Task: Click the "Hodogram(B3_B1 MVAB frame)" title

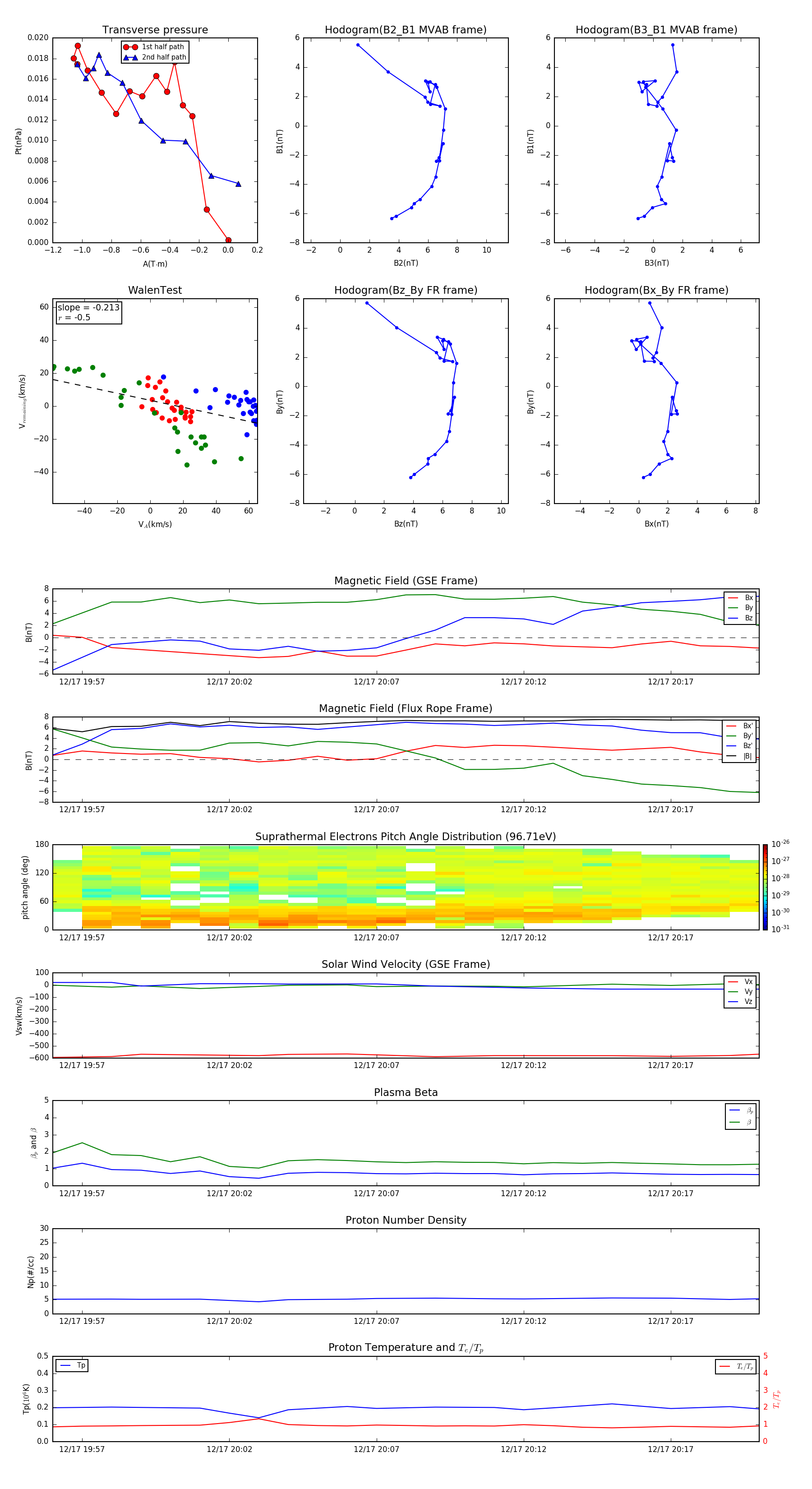Action: pos(656,30)
